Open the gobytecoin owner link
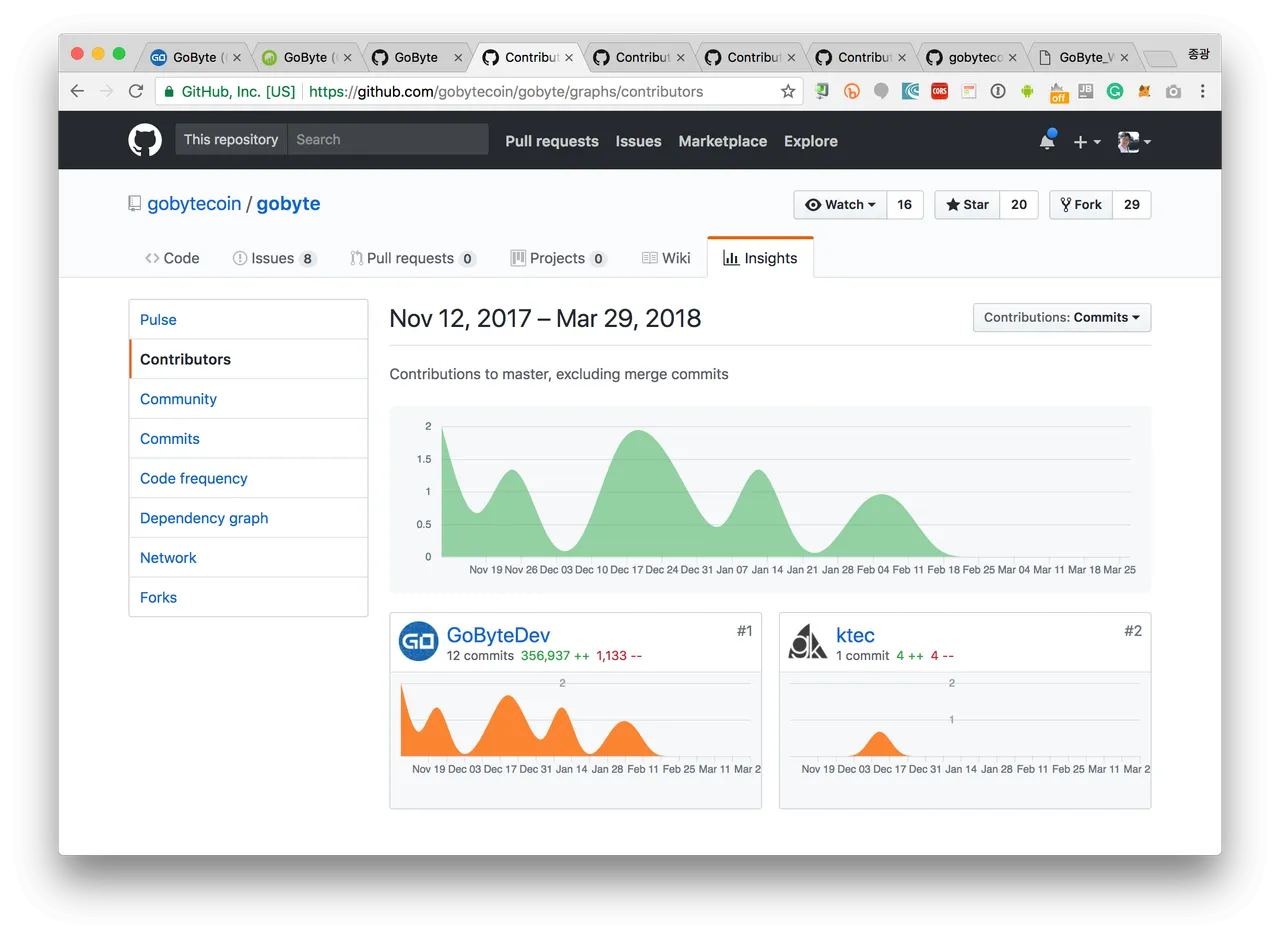This screenshot has width=1280, height=939. [194, 204]
